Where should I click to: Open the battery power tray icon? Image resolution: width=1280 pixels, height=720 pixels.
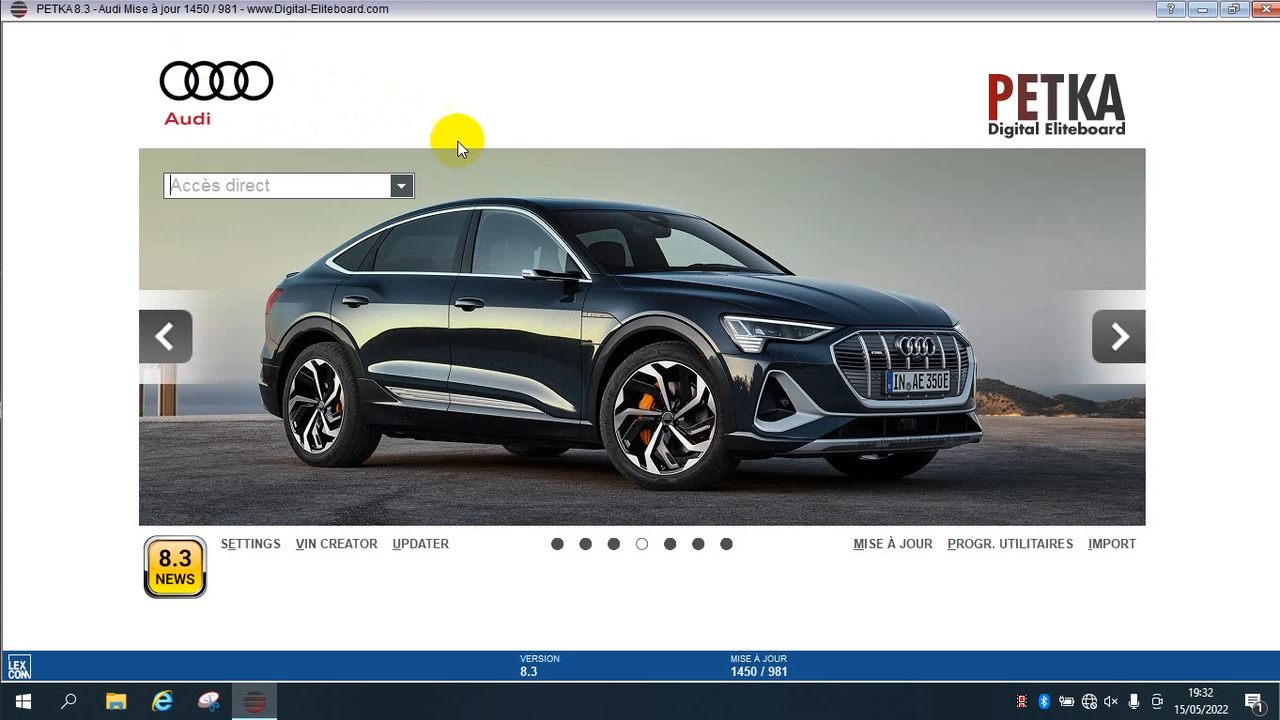1067,702
